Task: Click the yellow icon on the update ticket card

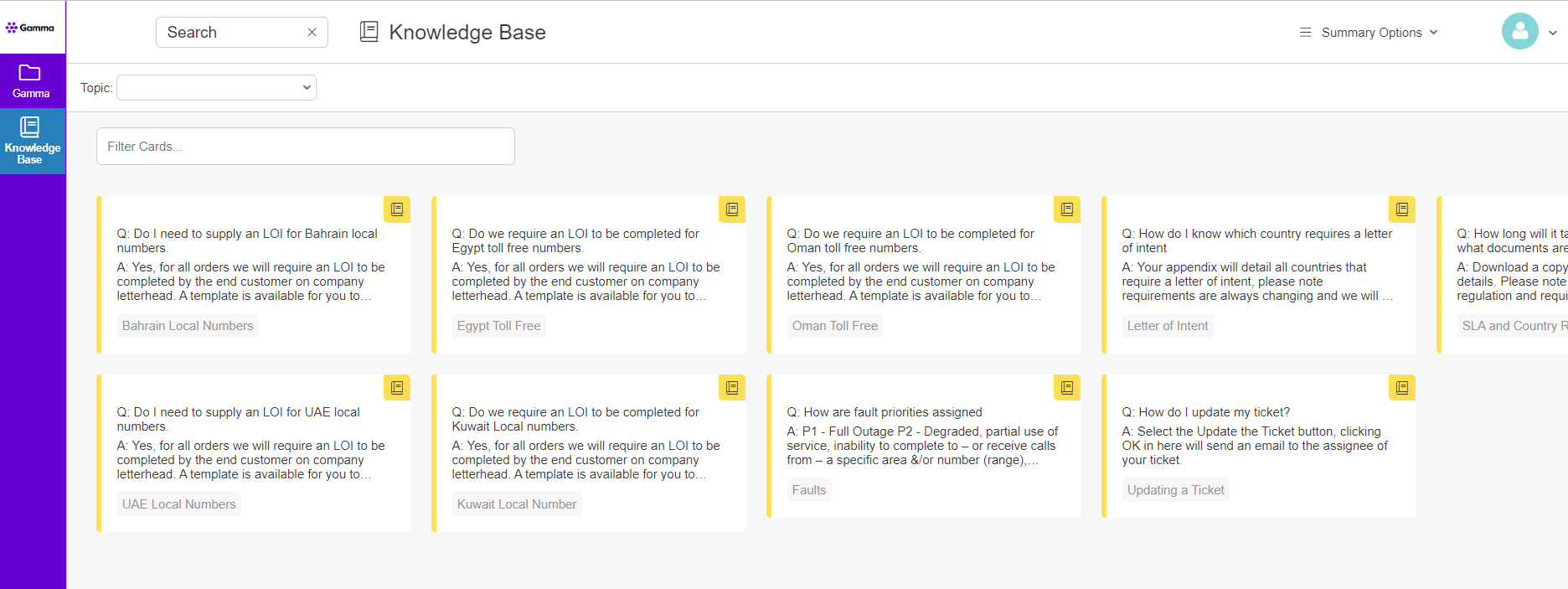Action: click(1402, 388)
